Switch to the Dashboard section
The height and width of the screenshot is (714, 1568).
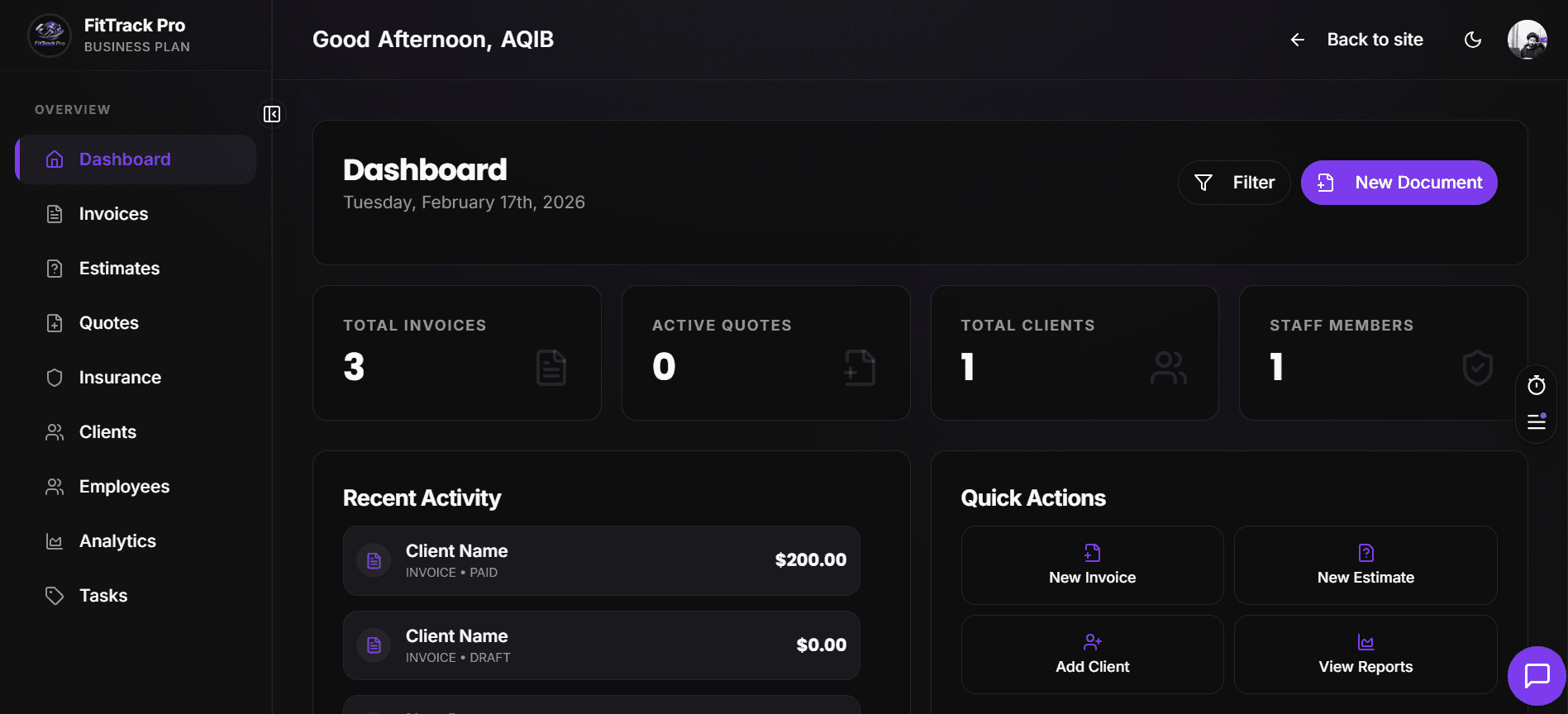point(125,159)
